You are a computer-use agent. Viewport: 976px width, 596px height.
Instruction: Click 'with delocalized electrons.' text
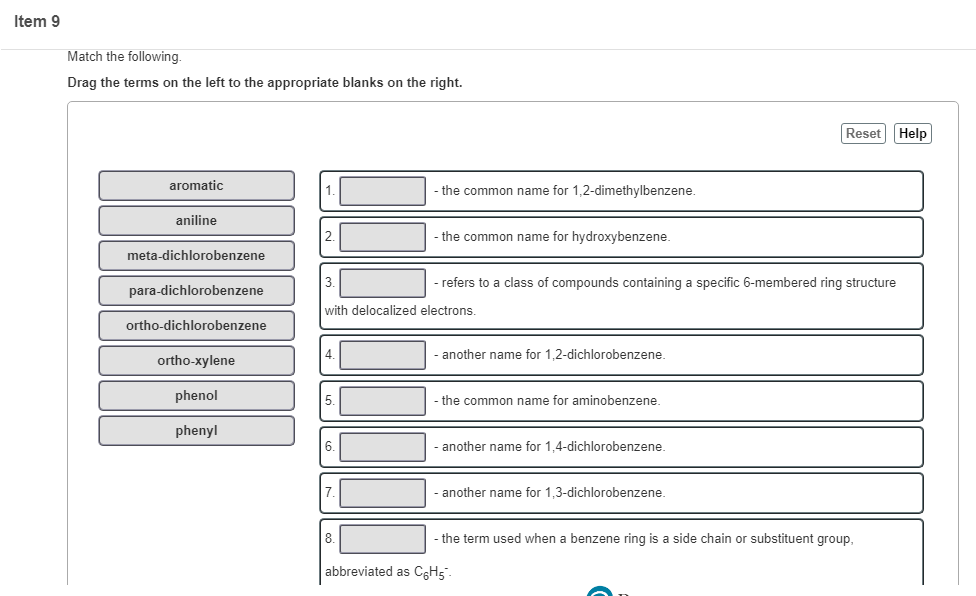[x=400, y=310]
